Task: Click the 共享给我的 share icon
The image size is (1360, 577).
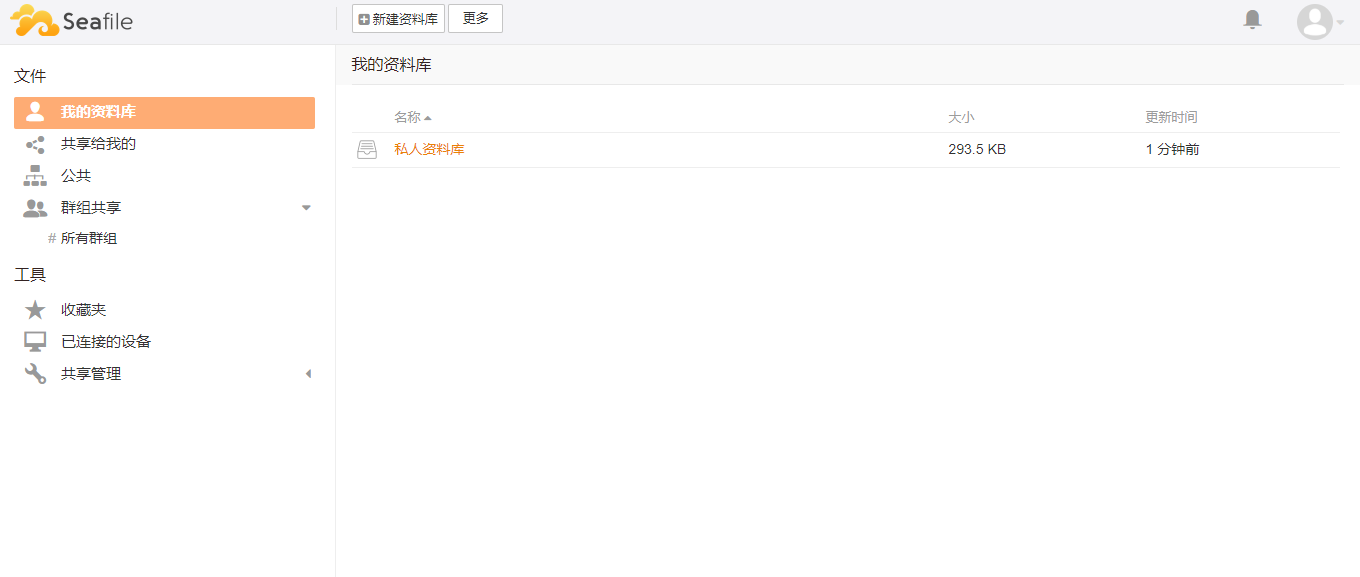Action: click(x=35, y=144)
